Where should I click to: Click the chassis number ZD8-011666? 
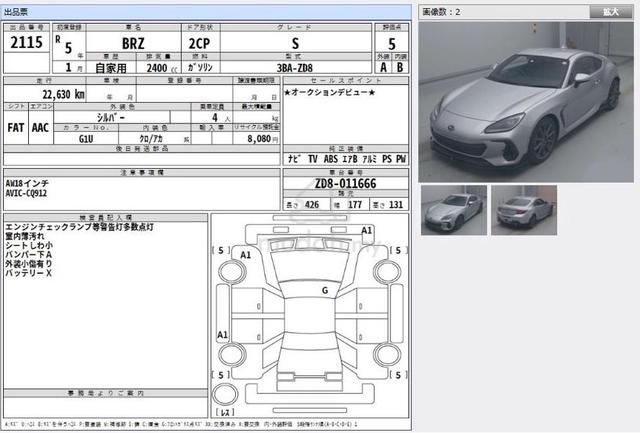point(345,184)
